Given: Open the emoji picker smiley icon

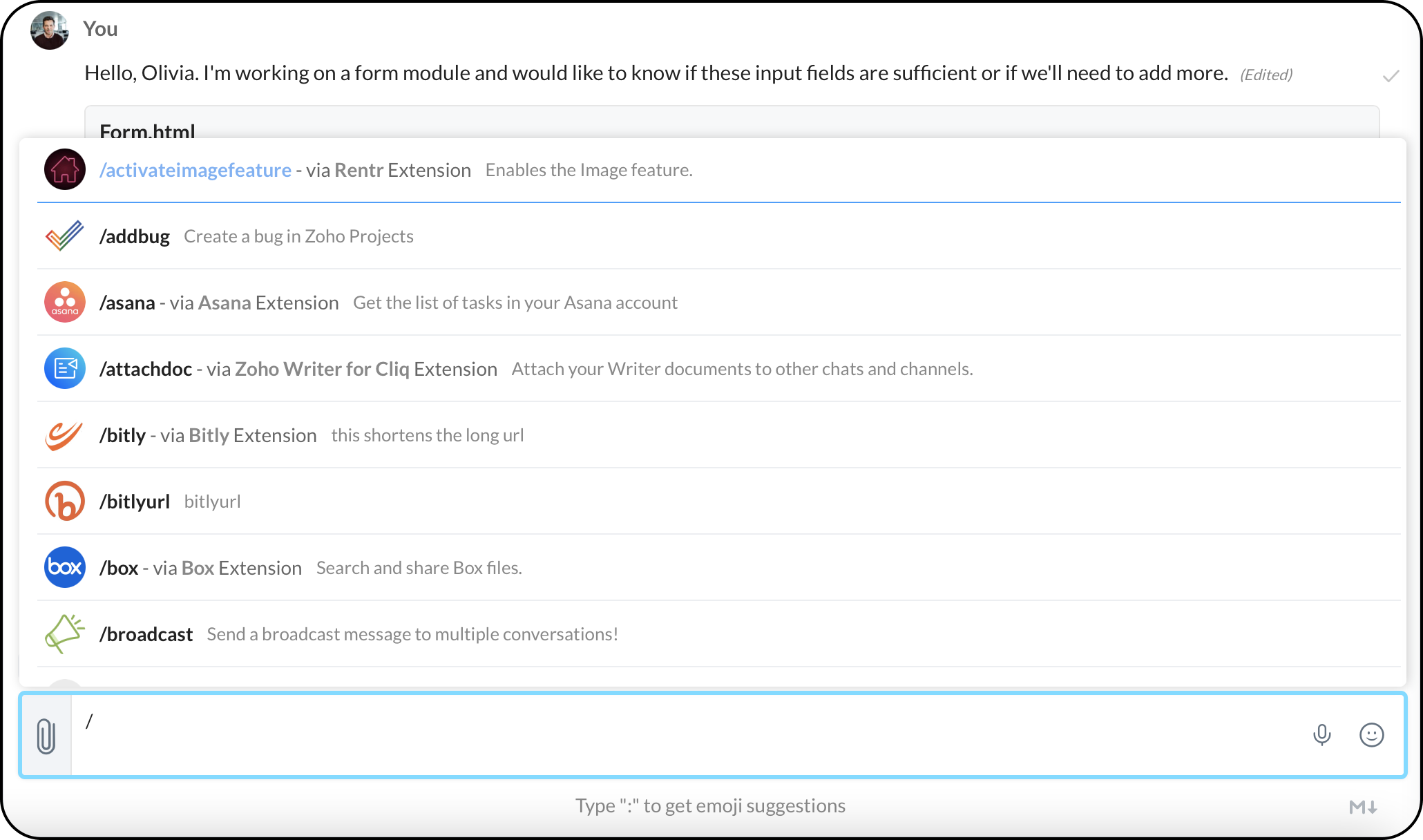Looking at the screenshot, I should pos(1371,735).
